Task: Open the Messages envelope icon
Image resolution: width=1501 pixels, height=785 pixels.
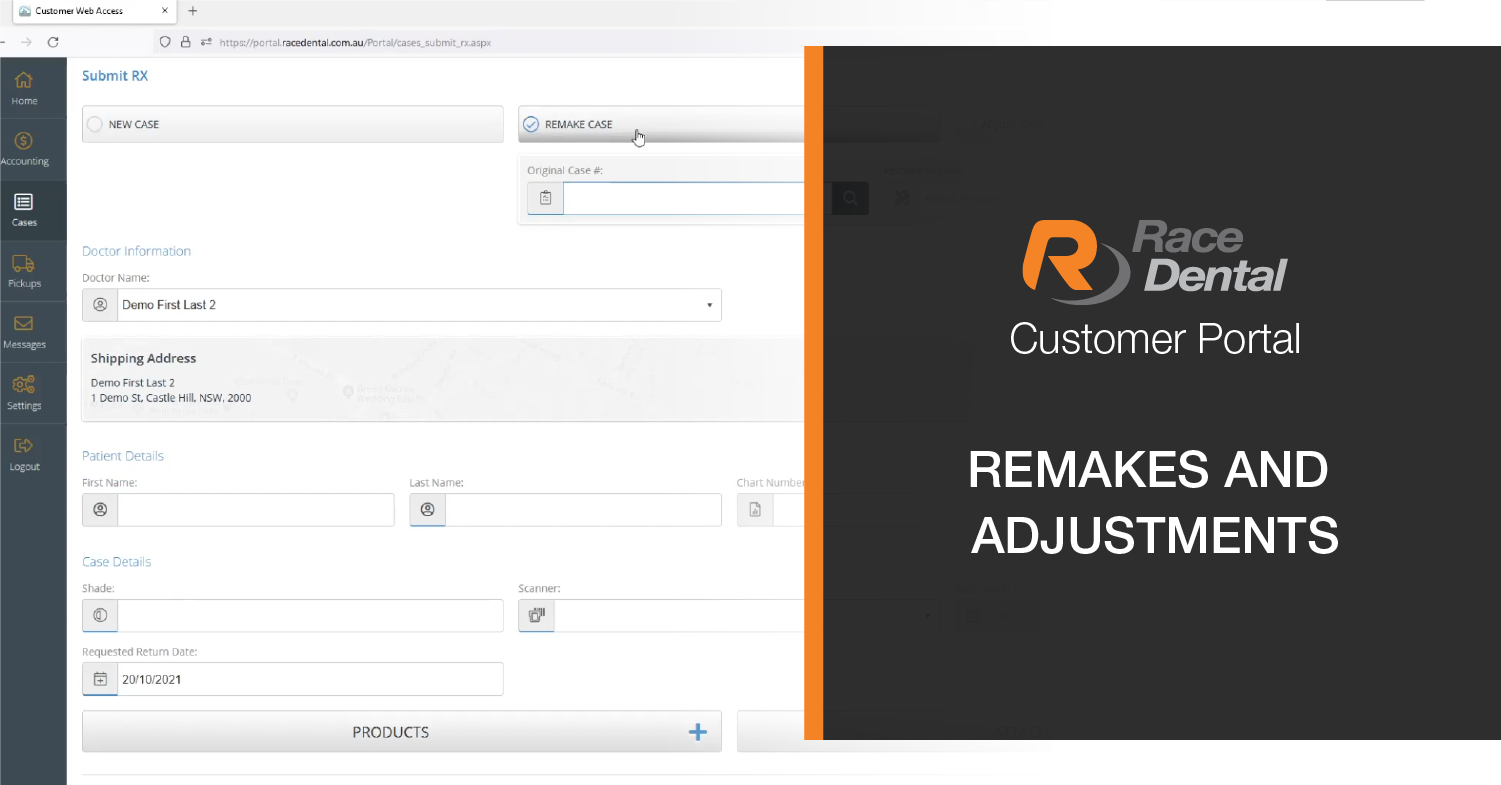Action: [x=24, y=325]
